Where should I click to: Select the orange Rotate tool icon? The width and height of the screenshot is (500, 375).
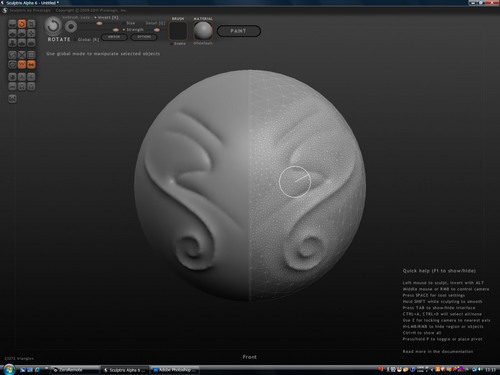tap(22, 23)
